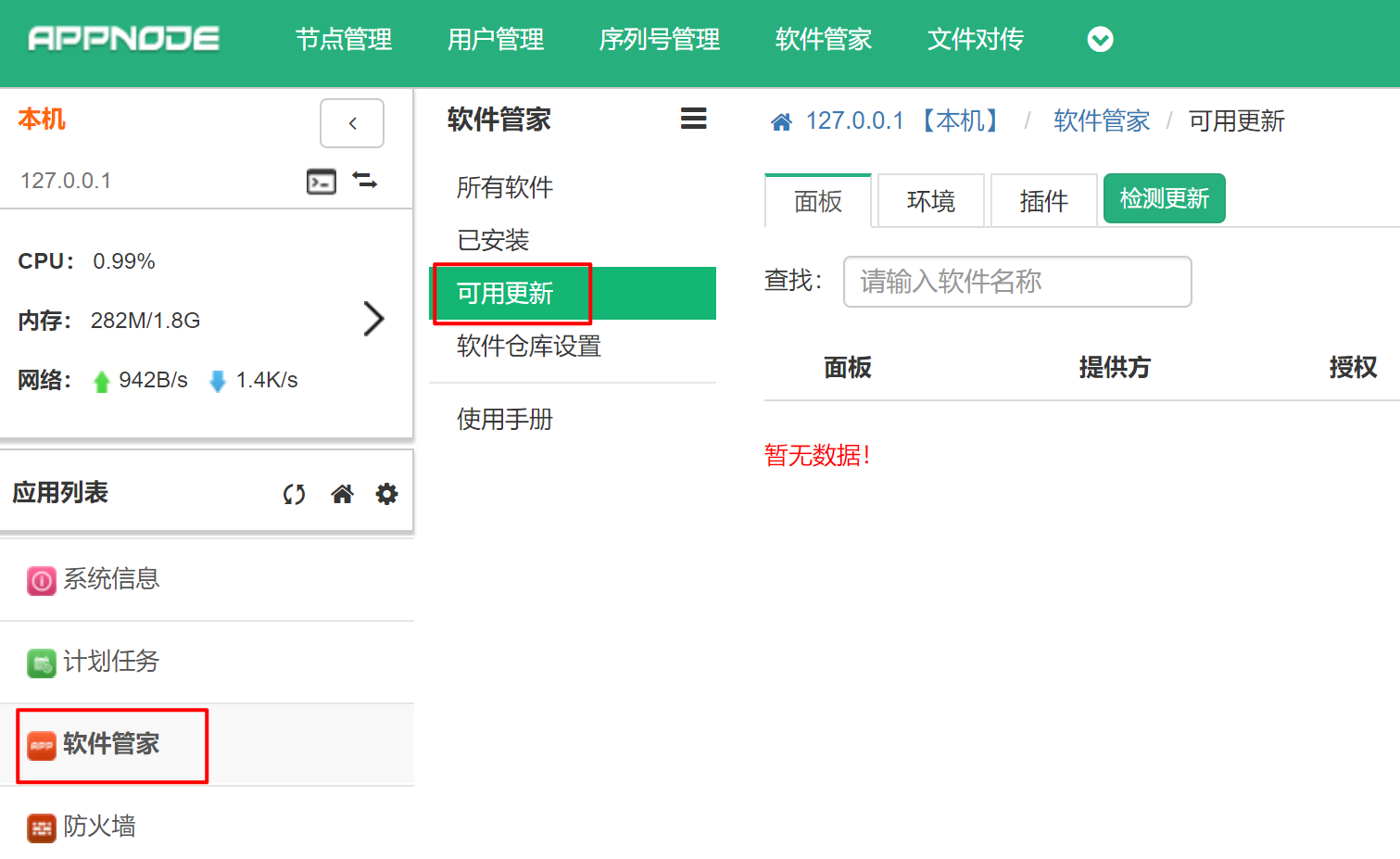Collapse the sidebar with left chevron
1400x859 pixels.
pyautogui.click(x=352, y=123)
